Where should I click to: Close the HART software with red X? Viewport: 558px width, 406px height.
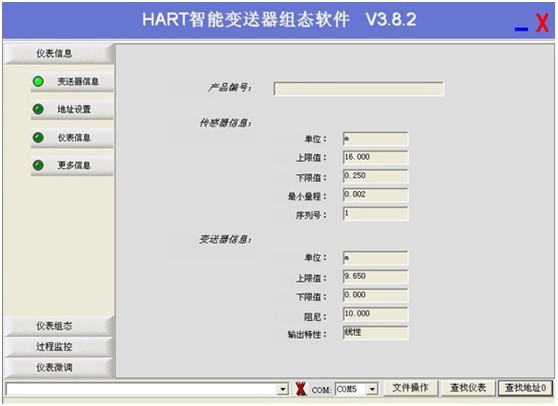543,23
